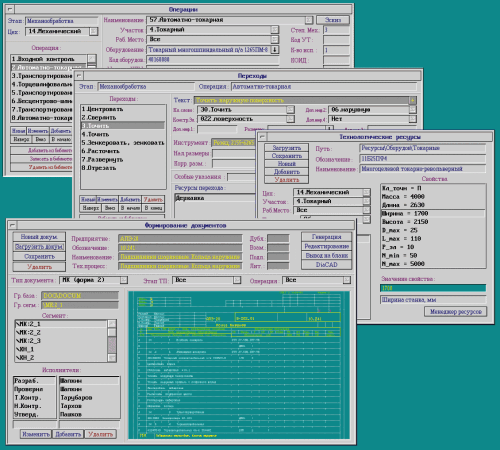This screenshot has height=450, width=500.
Task: Select transition 5.Зенкеровать, зенковать
Action: [123, 143]
